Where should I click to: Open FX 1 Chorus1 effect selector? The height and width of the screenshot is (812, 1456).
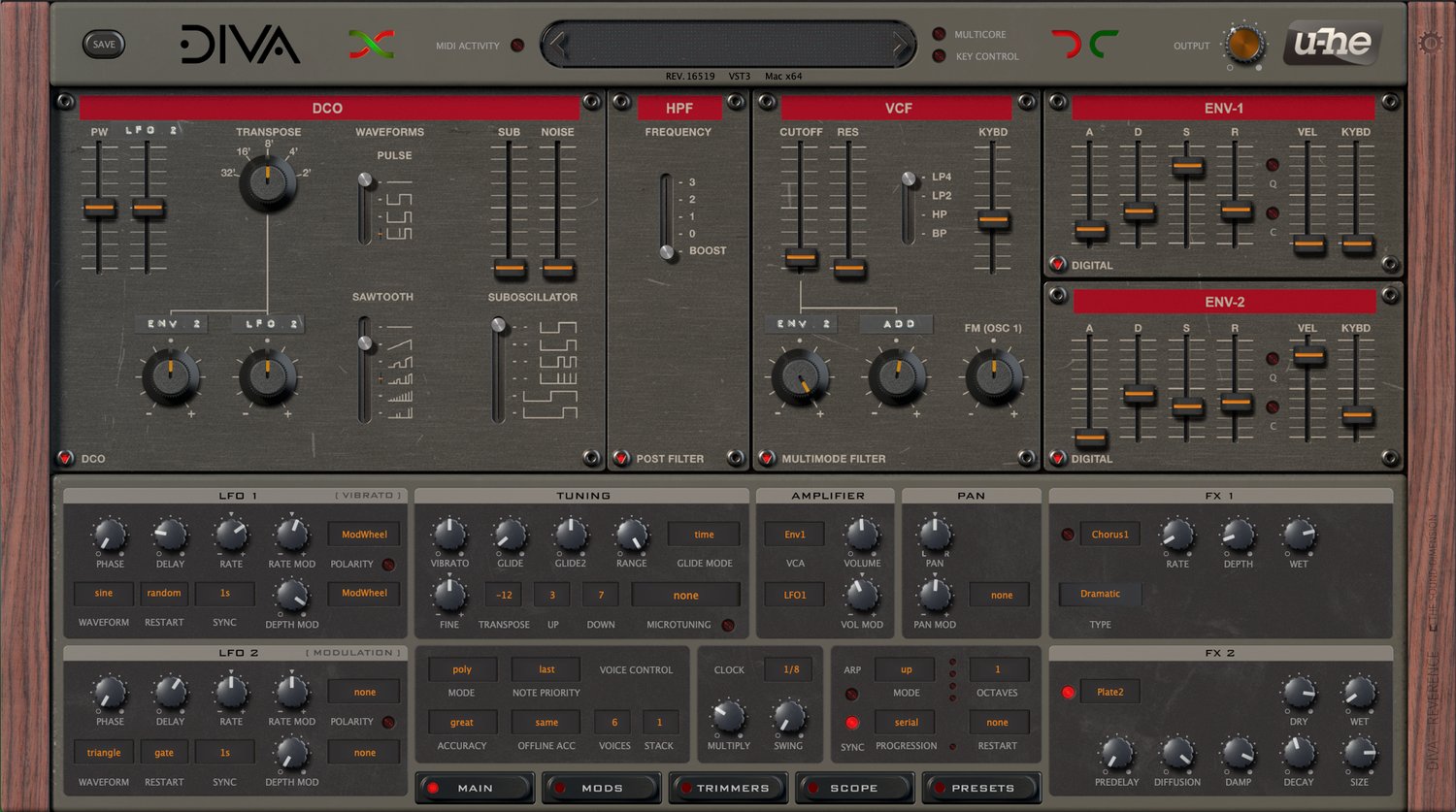coord(1109,534)
